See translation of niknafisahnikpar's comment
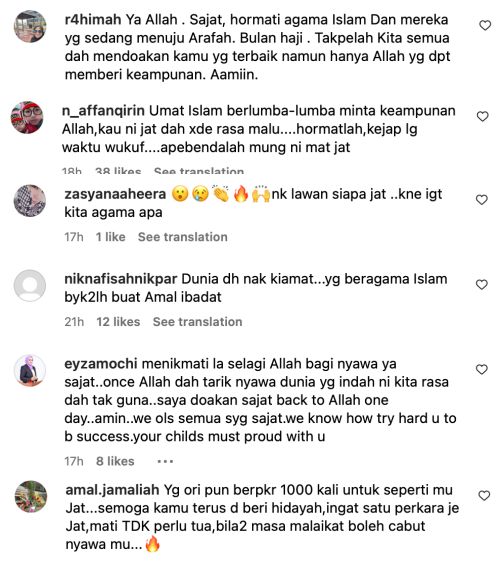Image resolution: width=500 pixels, height=562 pixels. 197,322
